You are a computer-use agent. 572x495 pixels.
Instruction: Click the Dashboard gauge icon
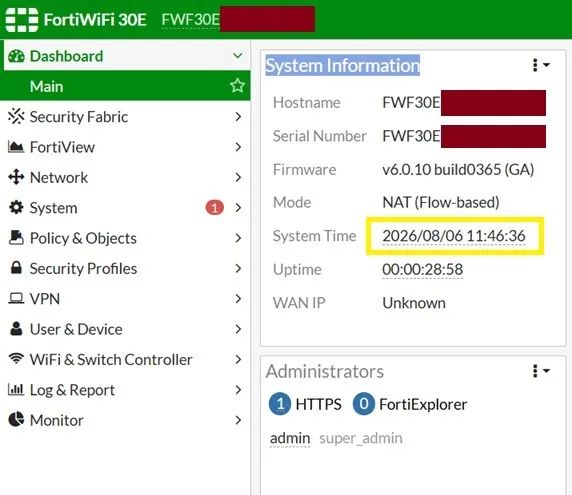(16, 56)
